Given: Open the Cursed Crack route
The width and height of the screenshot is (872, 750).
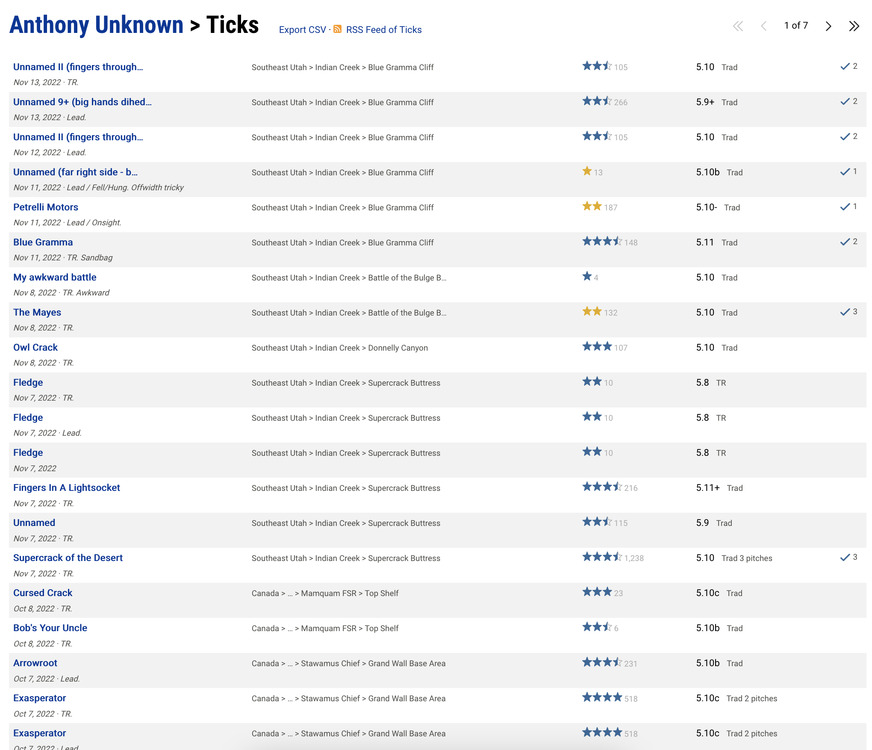Looking at the screenshot, I should 43,593.
